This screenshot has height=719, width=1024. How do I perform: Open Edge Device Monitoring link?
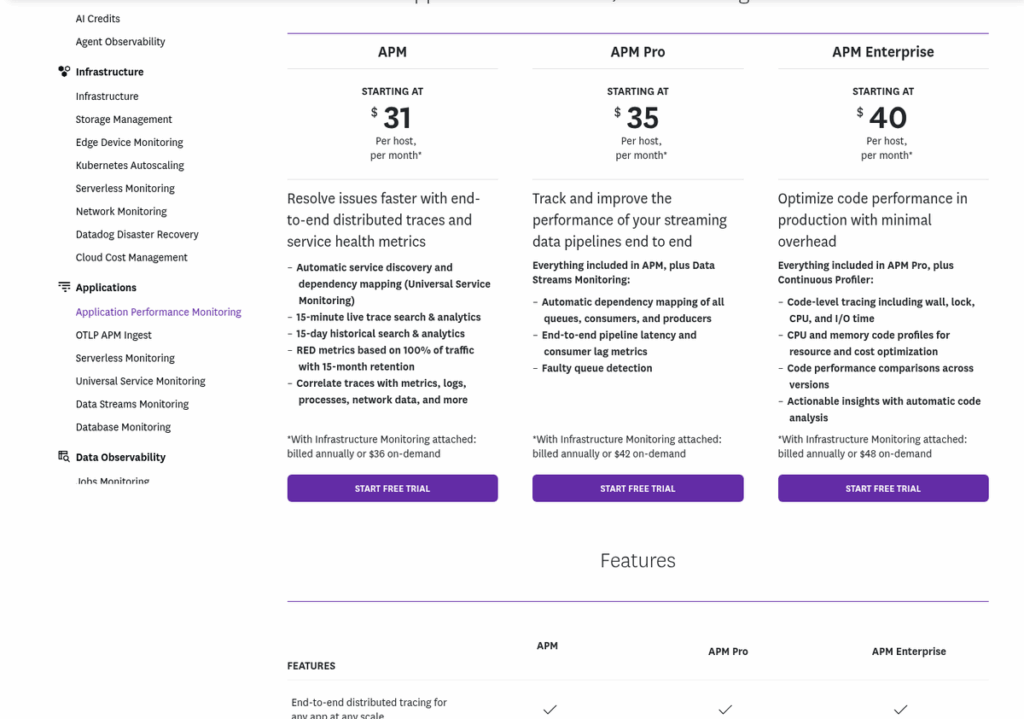[129, 142]
